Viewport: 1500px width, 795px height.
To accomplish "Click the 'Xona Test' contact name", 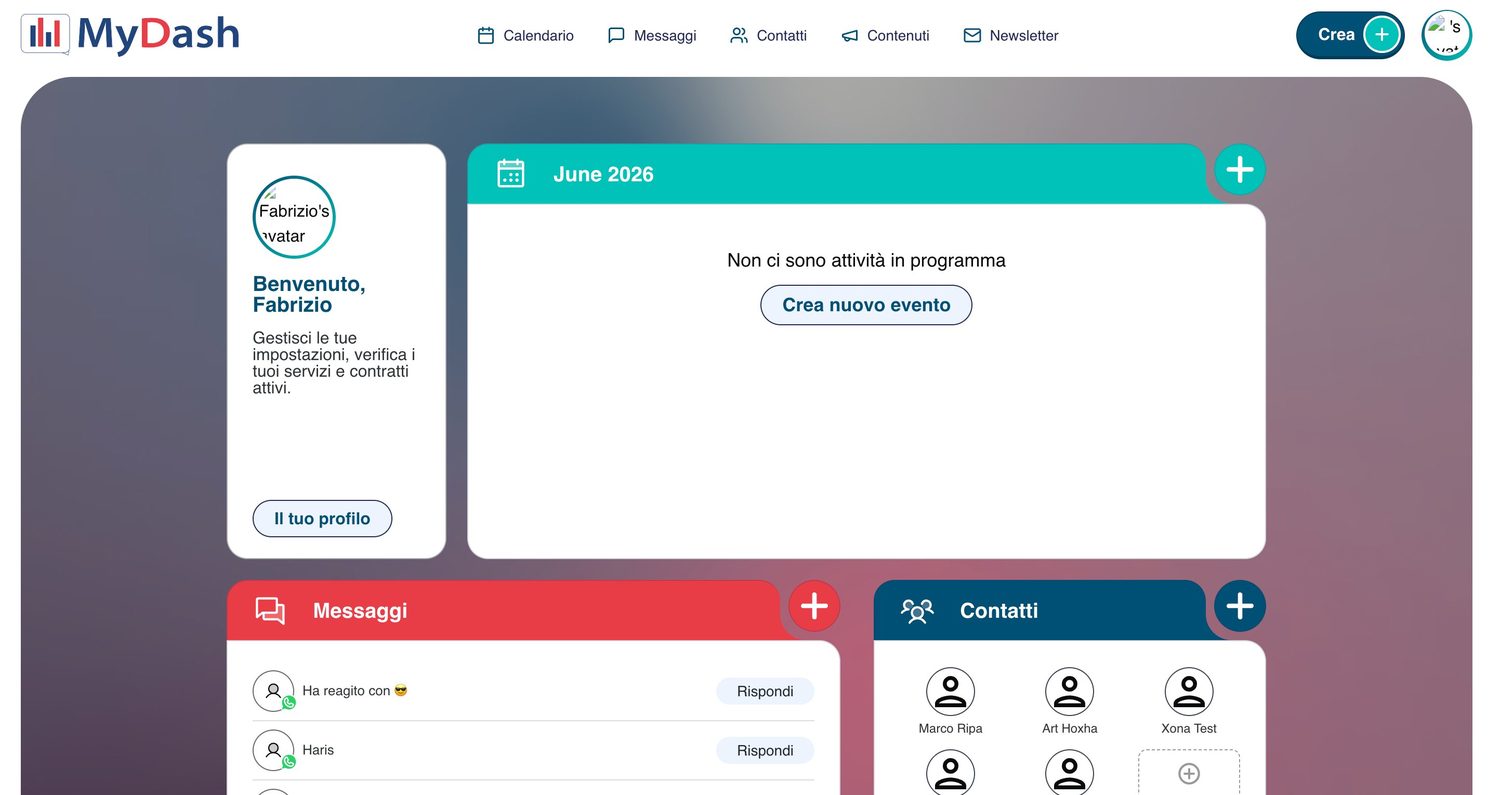I will coord(1189,728).
